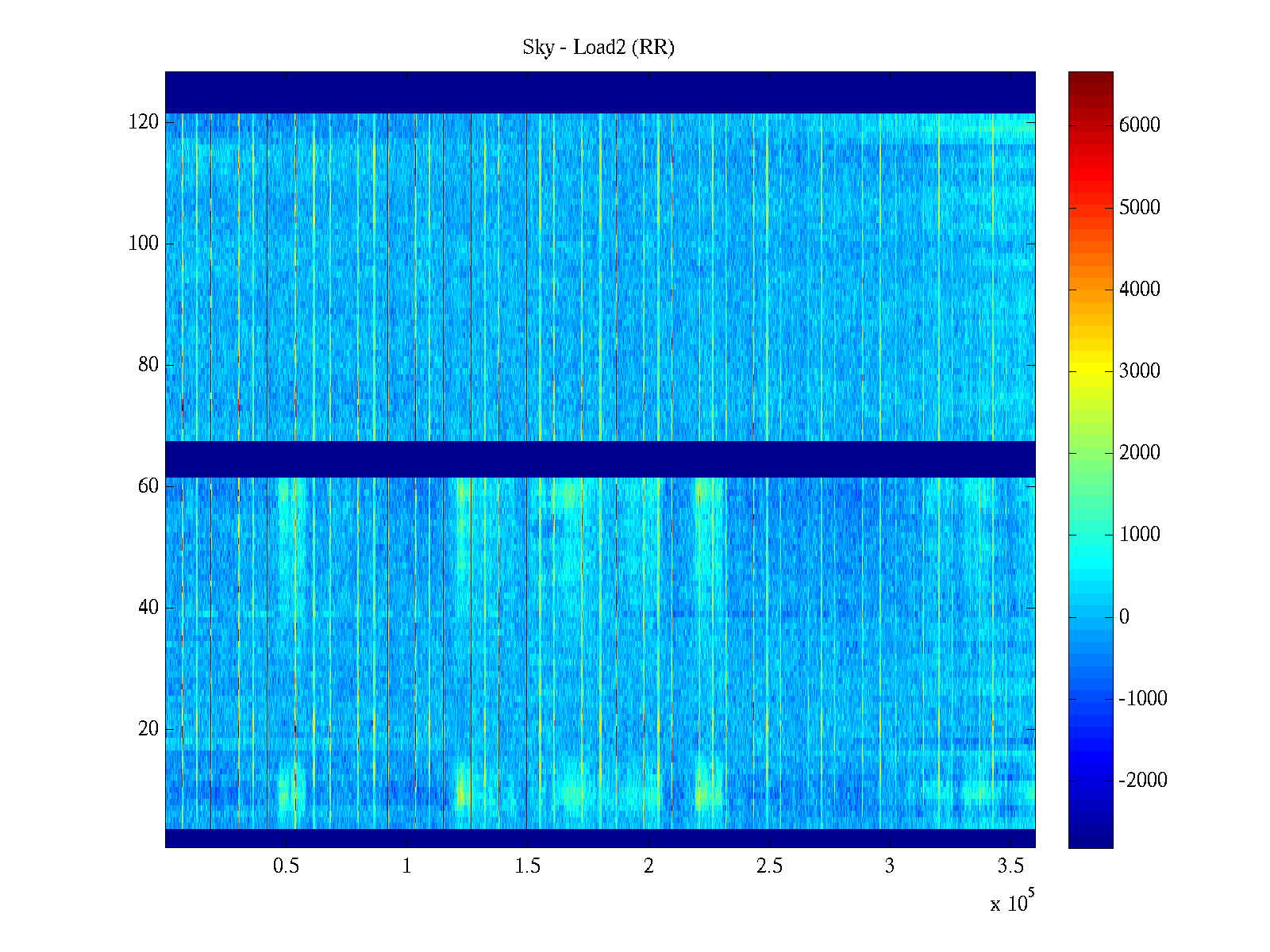Click the 120 label on the y-axis

(143, 122)
